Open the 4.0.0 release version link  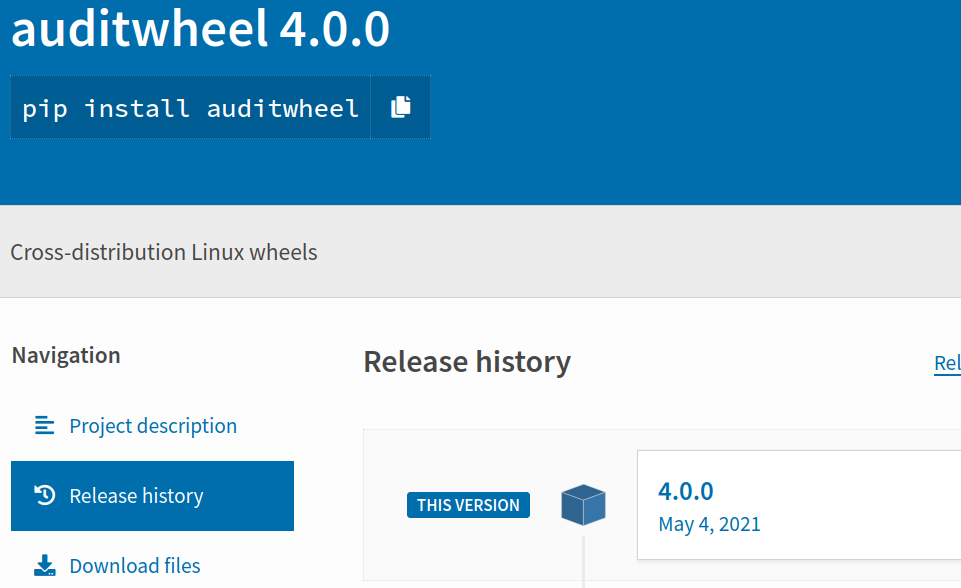point(686,491)
